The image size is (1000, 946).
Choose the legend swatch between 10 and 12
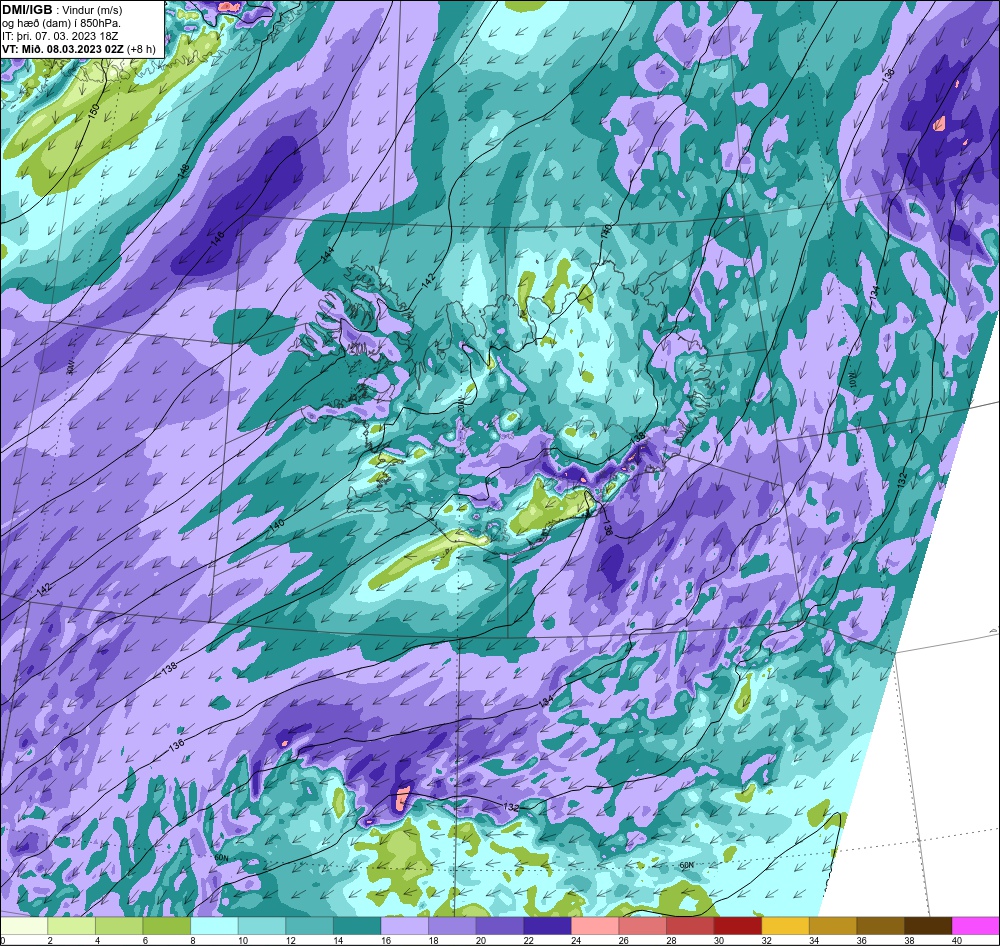tap(261, 925)
